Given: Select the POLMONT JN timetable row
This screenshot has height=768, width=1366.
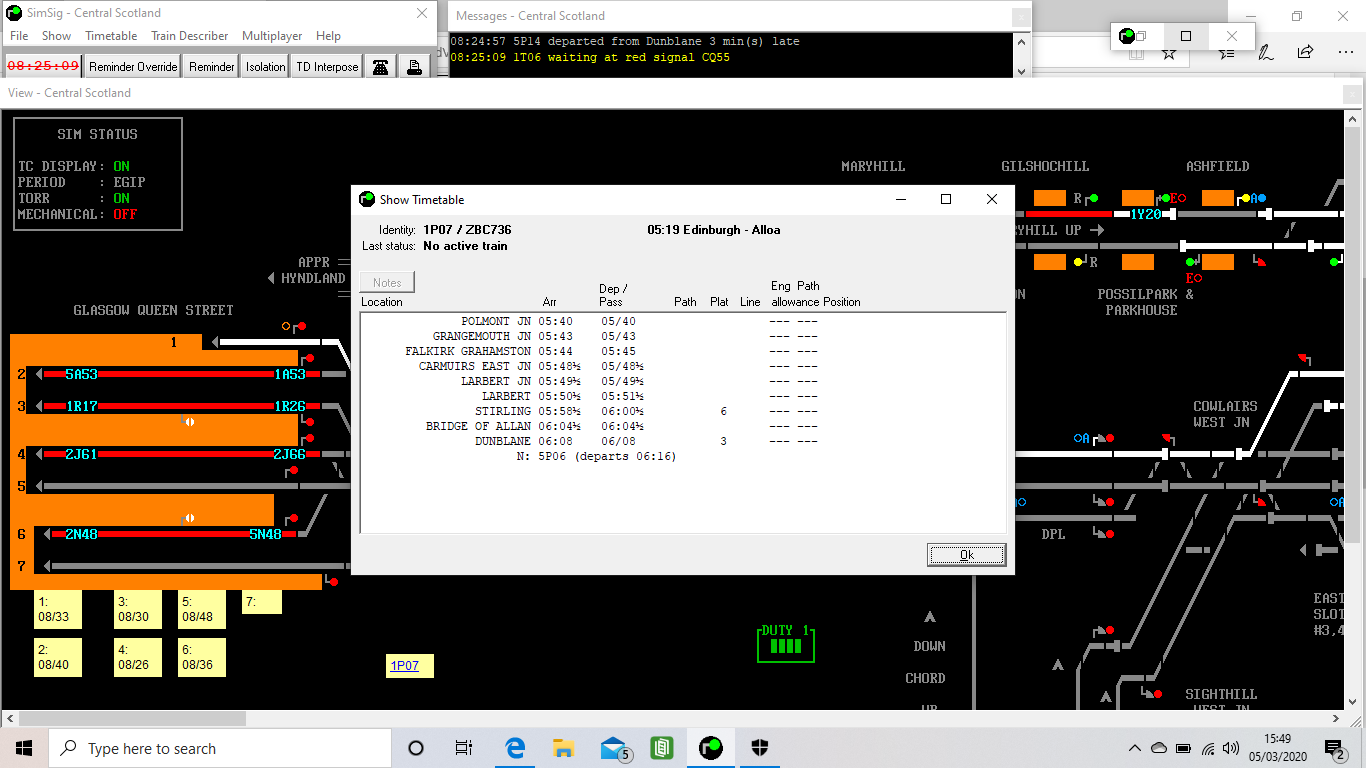Looking at the screenshot, I should coord(683,321).
